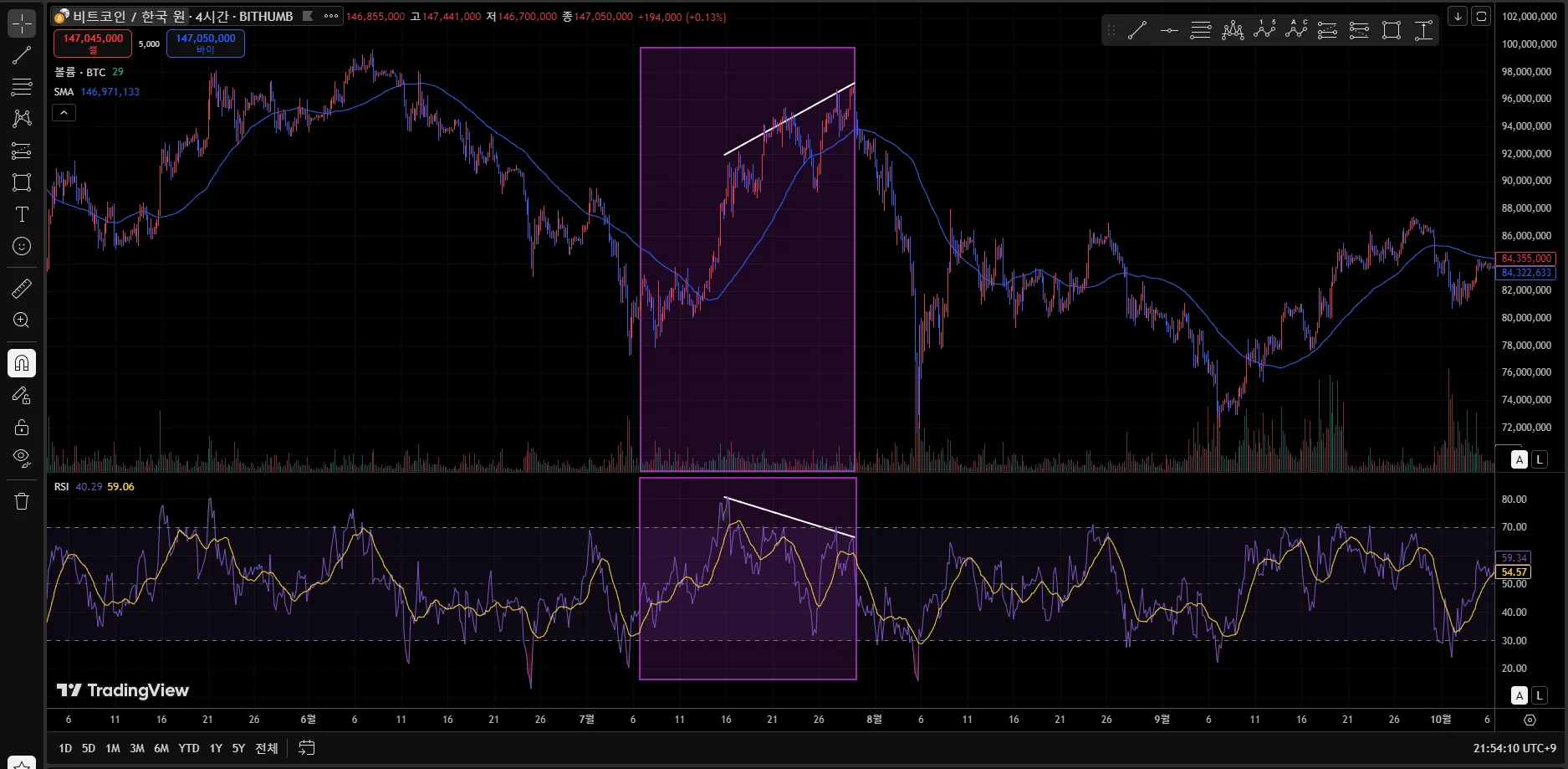
Task: Toggle log scale L on the RSI pane
Action: pyautogui.click(x=1540, y=695)
